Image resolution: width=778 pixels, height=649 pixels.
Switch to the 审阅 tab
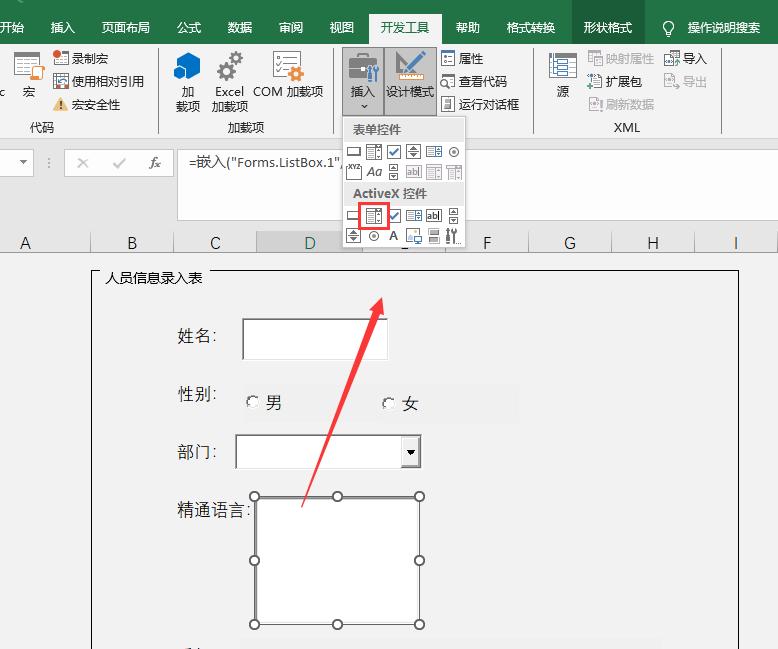point(291,27)
